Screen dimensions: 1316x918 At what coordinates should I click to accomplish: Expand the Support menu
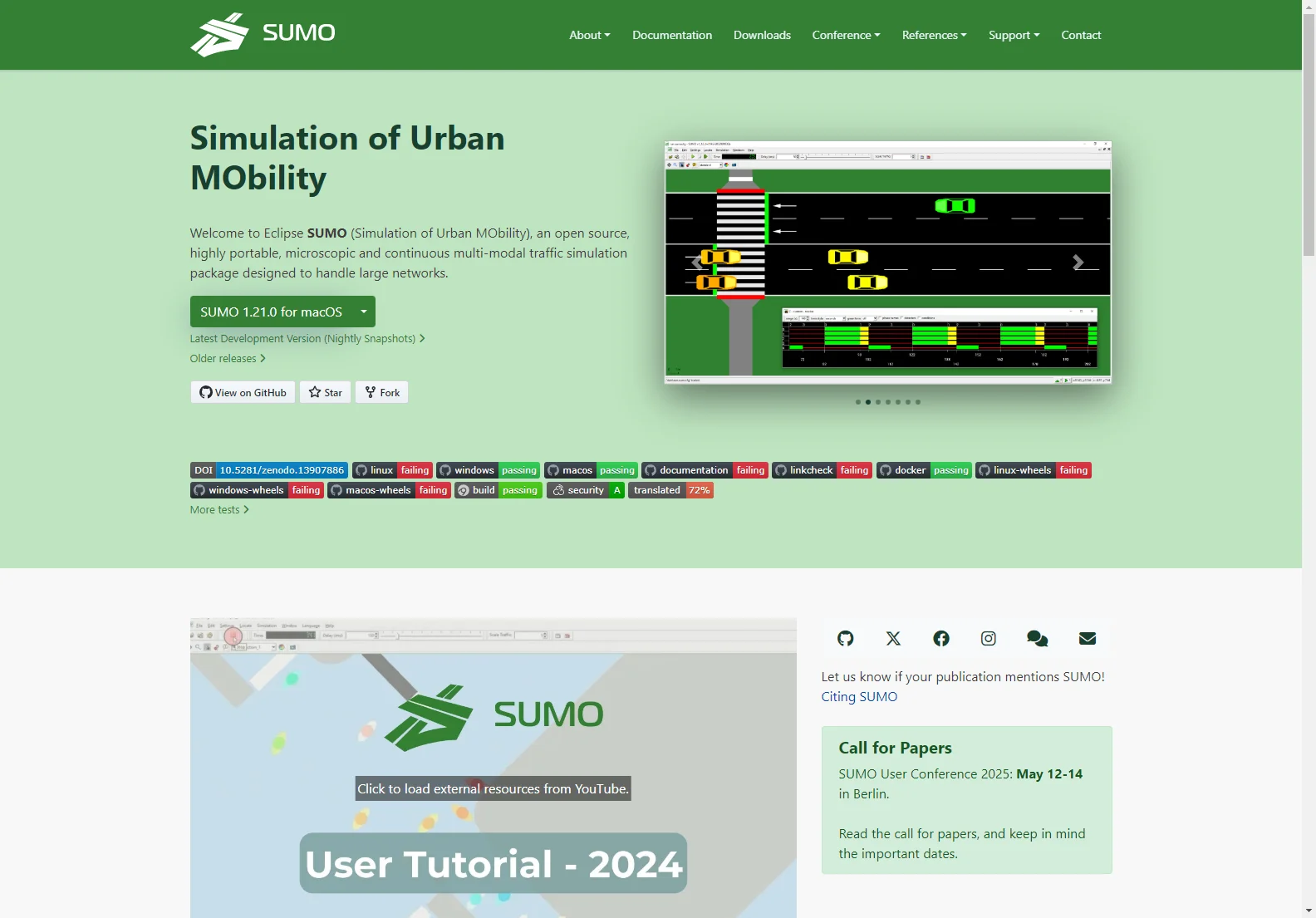point(1014,35)
